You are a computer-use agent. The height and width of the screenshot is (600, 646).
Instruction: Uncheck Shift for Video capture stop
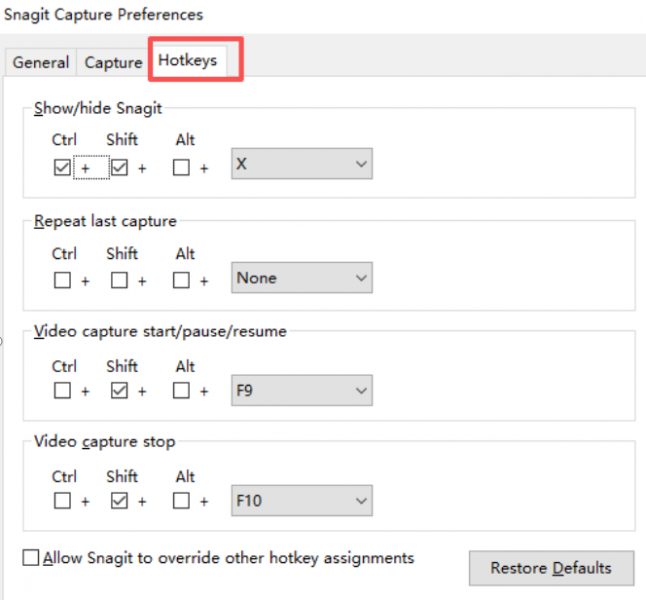pos(119,501)
